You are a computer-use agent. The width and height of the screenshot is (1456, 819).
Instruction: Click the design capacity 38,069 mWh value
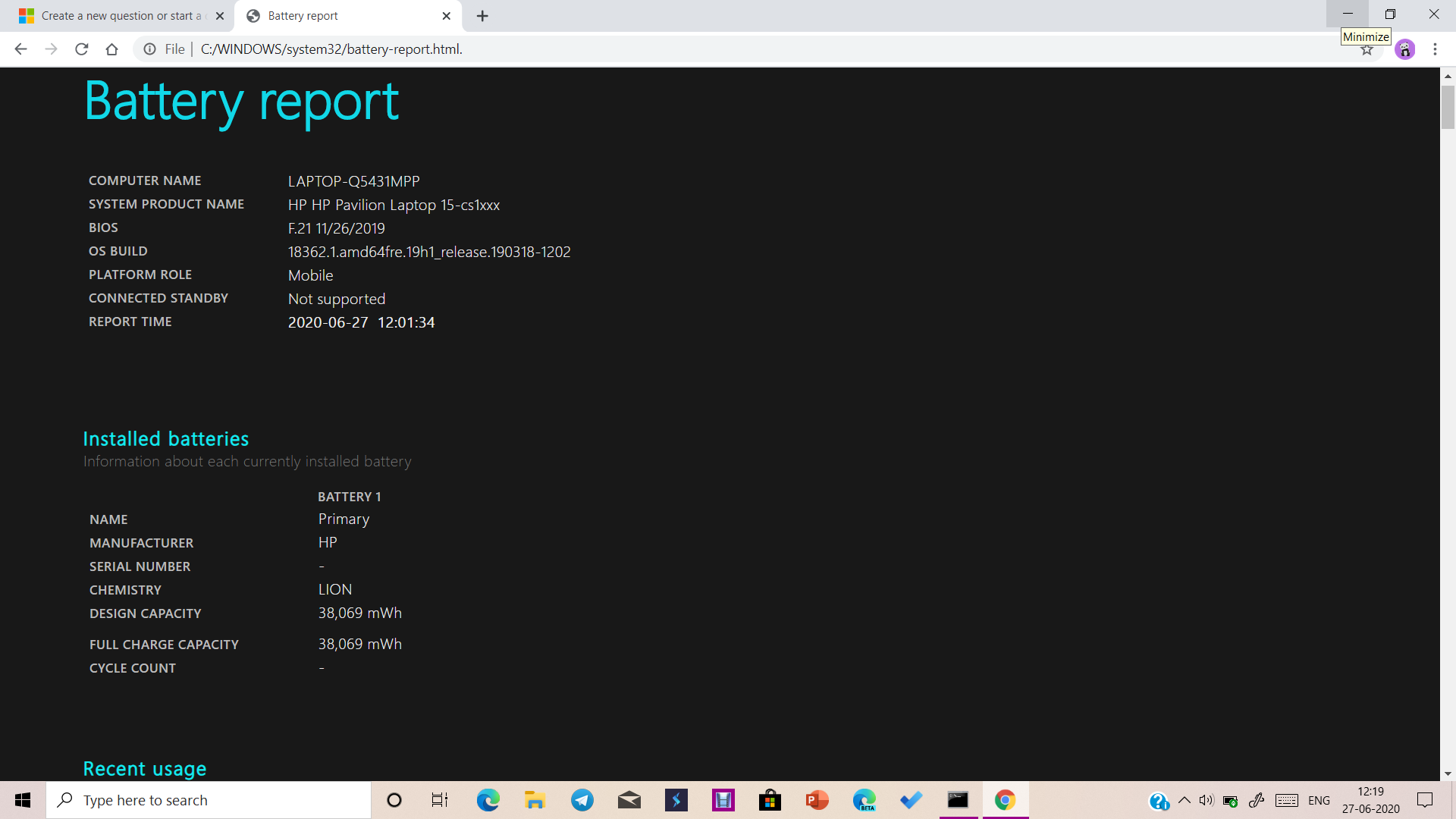point(359,613)
